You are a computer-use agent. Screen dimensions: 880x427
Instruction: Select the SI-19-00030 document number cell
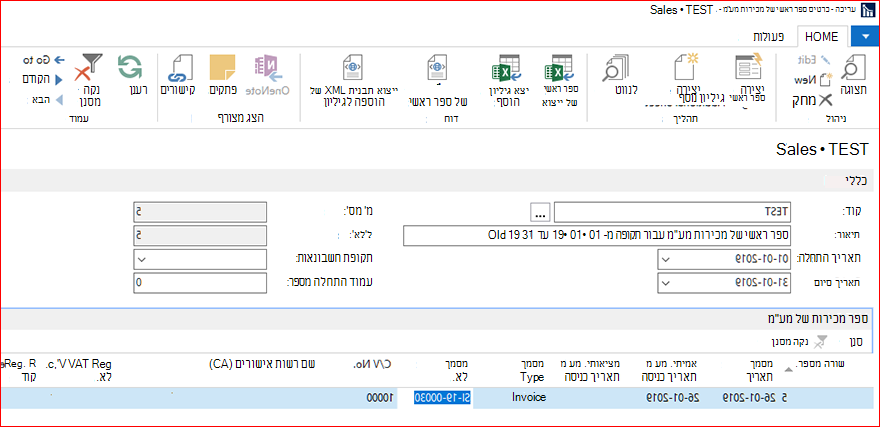coord(444,398)
